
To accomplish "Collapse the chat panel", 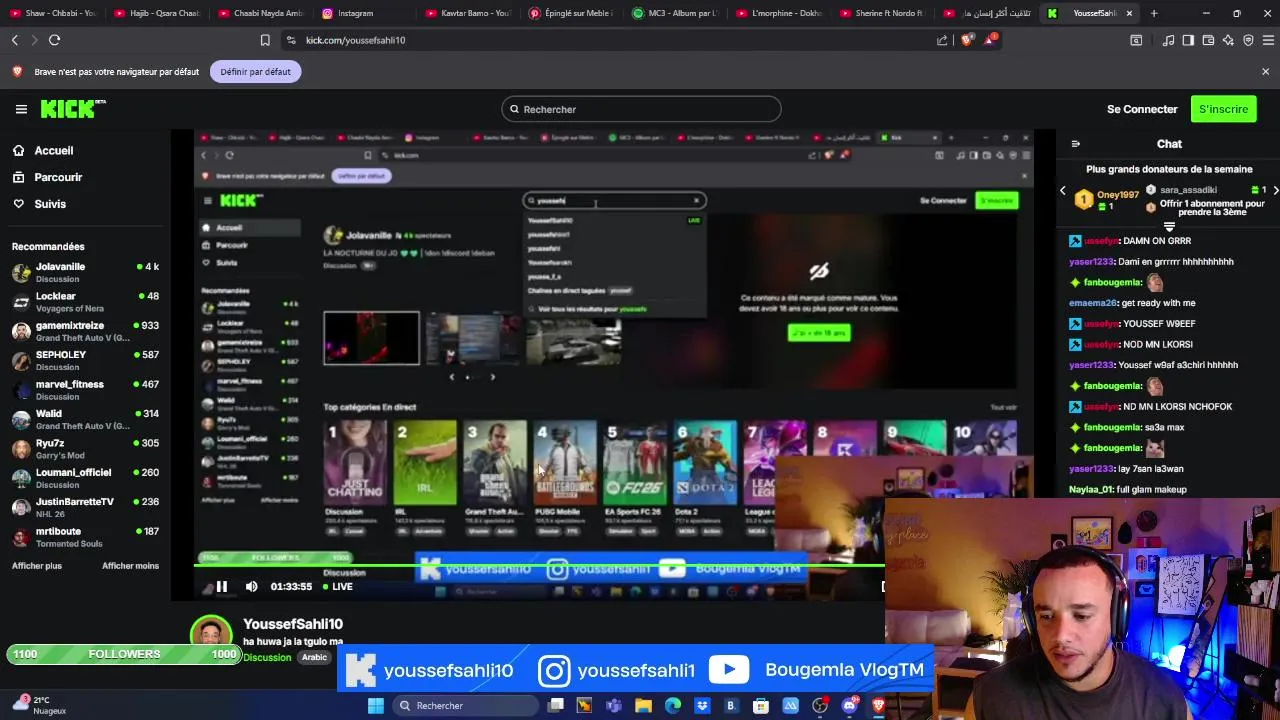I will (x=1075, y=144).
